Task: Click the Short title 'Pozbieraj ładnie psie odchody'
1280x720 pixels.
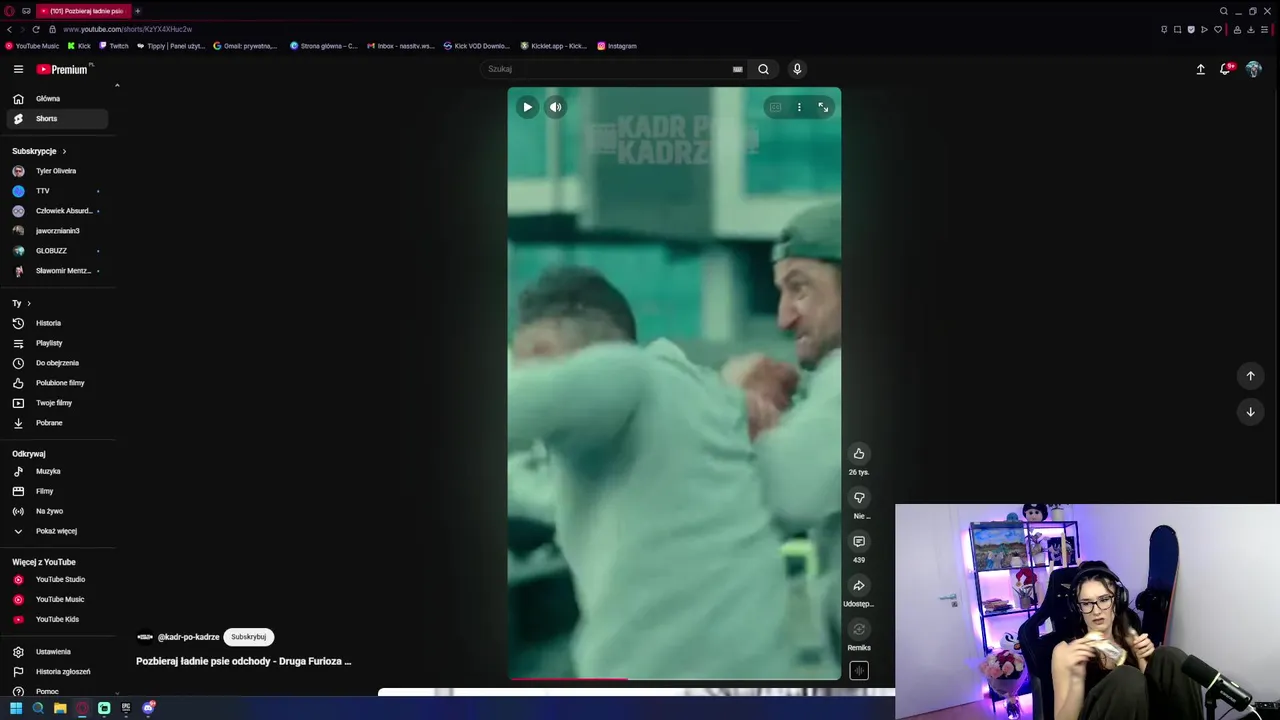Action: 243,661
